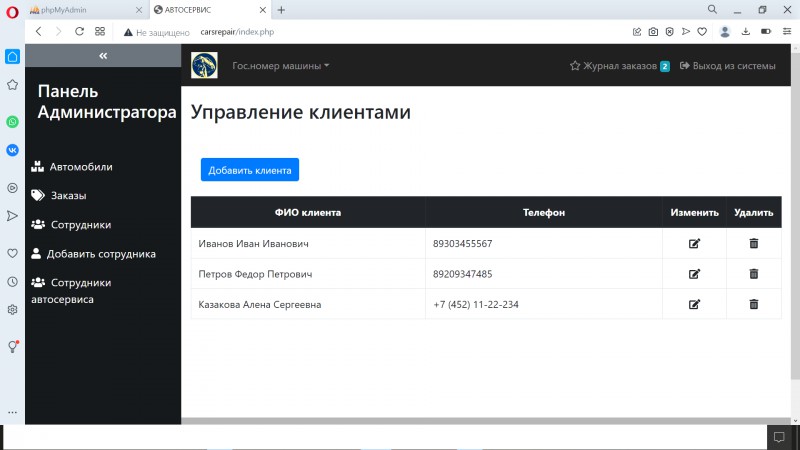Open browser profile account icon

pyautogui.click(x=724, y=32)
